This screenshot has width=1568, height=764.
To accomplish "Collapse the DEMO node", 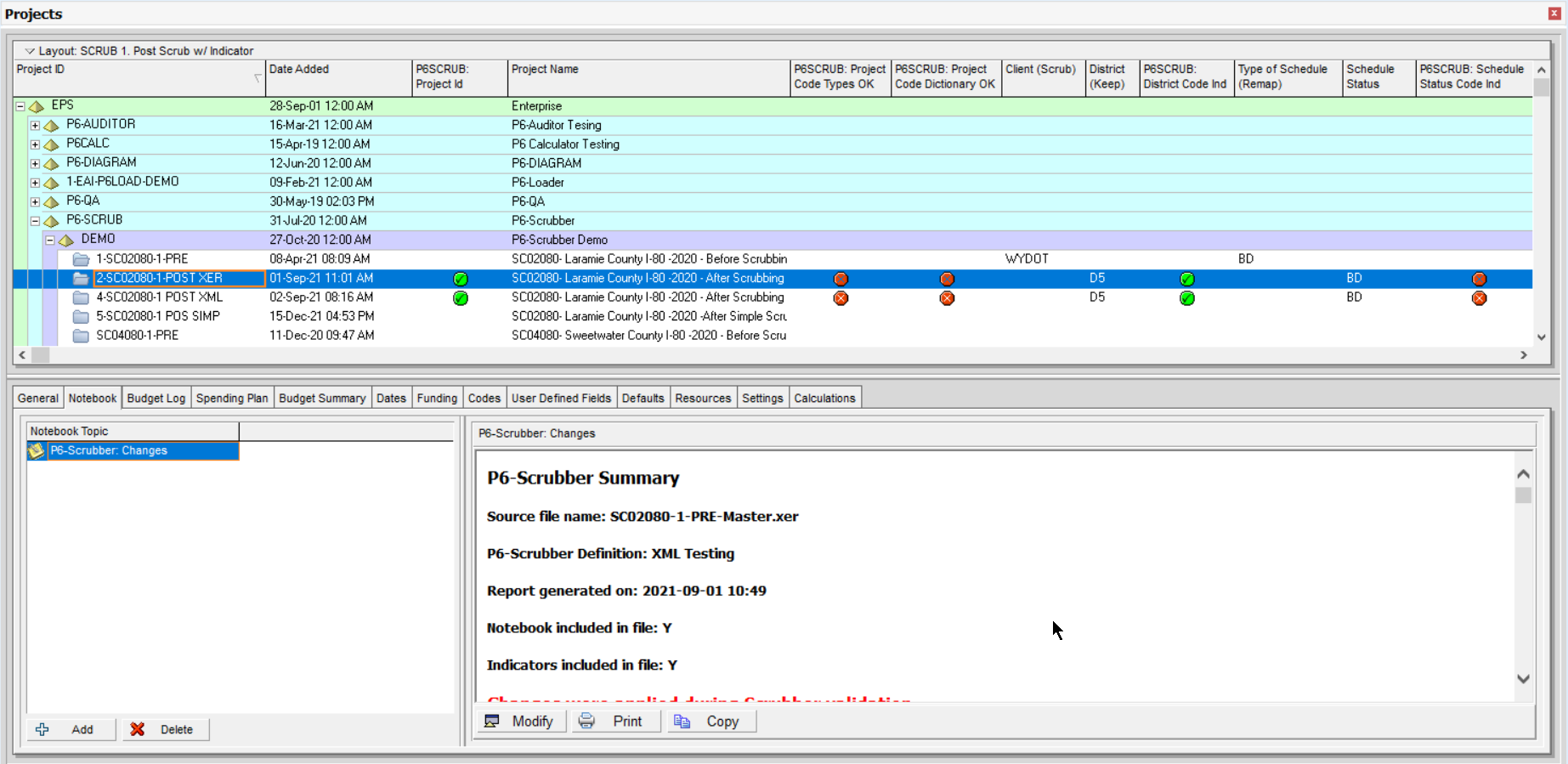I will [x=50, y=241].
